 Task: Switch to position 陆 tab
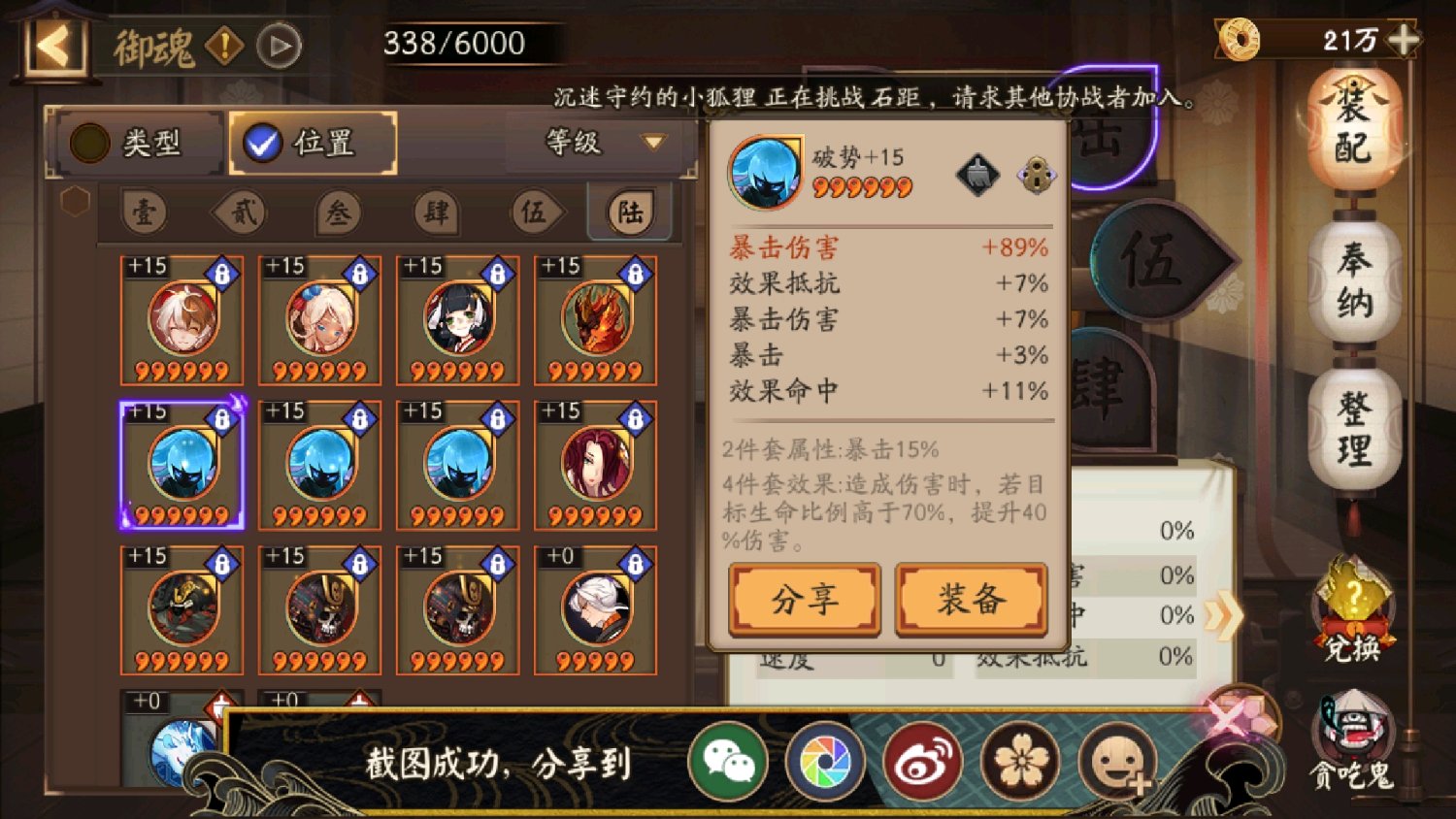tap(630, 212)
